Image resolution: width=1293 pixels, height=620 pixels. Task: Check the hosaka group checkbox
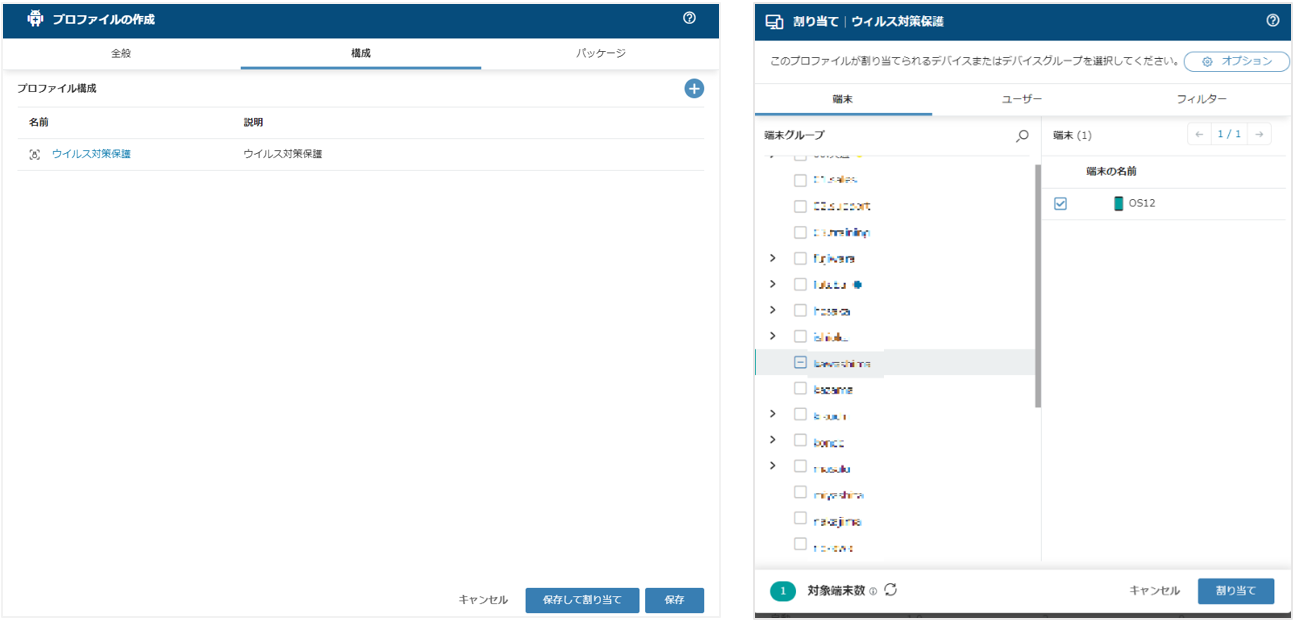(x=800, y=311)
